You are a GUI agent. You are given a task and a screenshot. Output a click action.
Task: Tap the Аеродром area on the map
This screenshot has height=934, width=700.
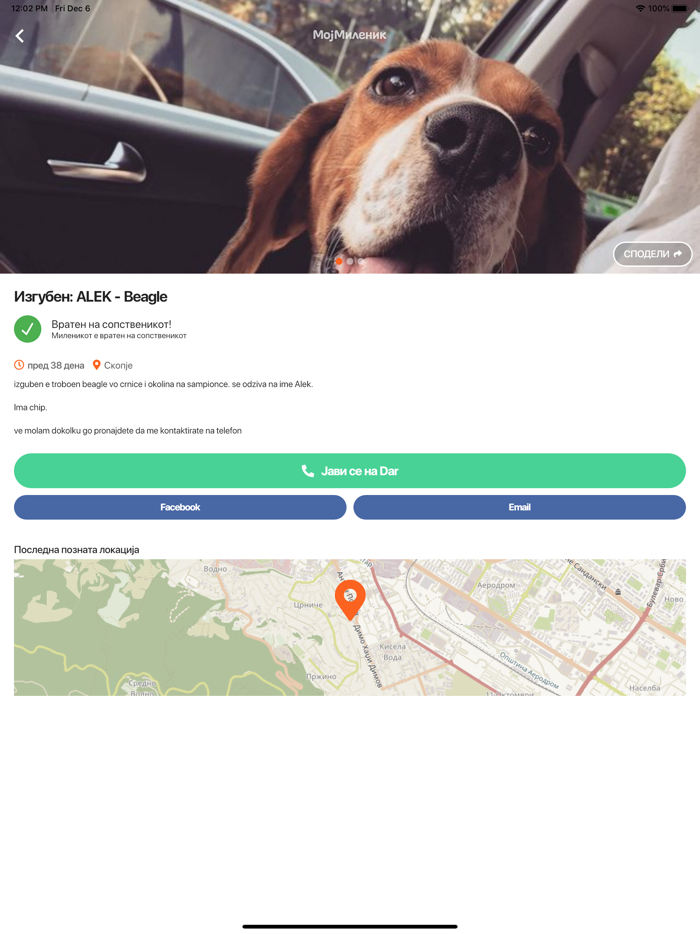[496, 586]
